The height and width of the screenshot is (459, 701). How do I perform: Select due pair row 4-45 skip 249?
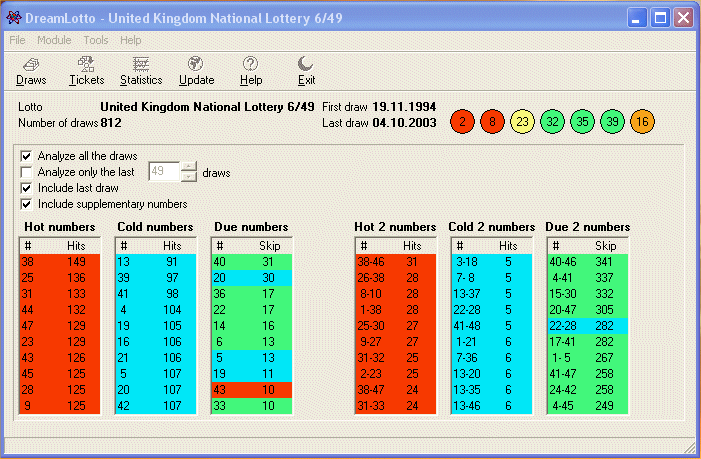pos(588,406)
